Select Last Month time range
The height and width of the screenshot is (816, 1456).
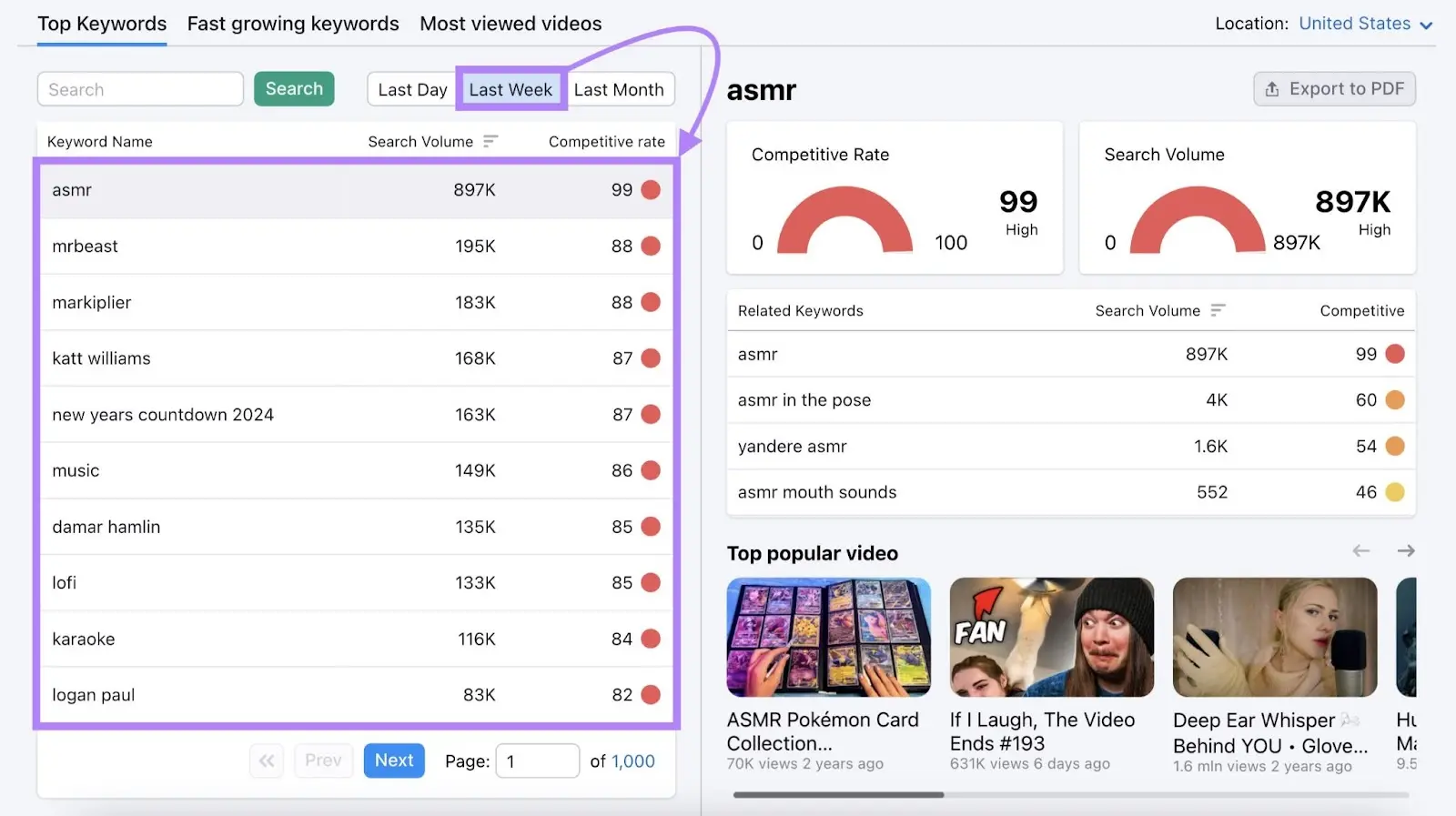[x=619, y=89]
